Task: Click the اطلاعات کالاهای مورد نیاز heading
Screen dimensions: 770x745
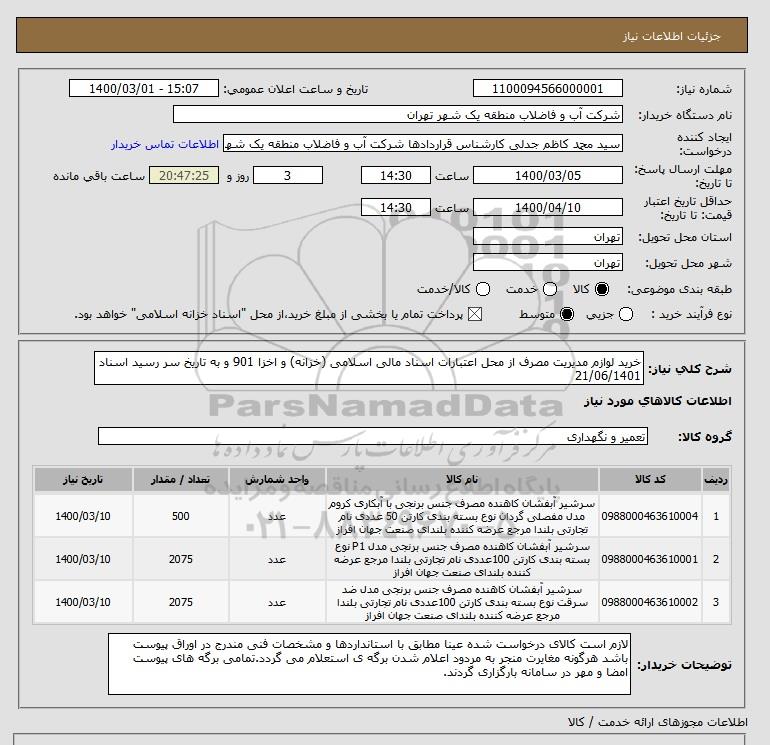Action: pos(658,401)
